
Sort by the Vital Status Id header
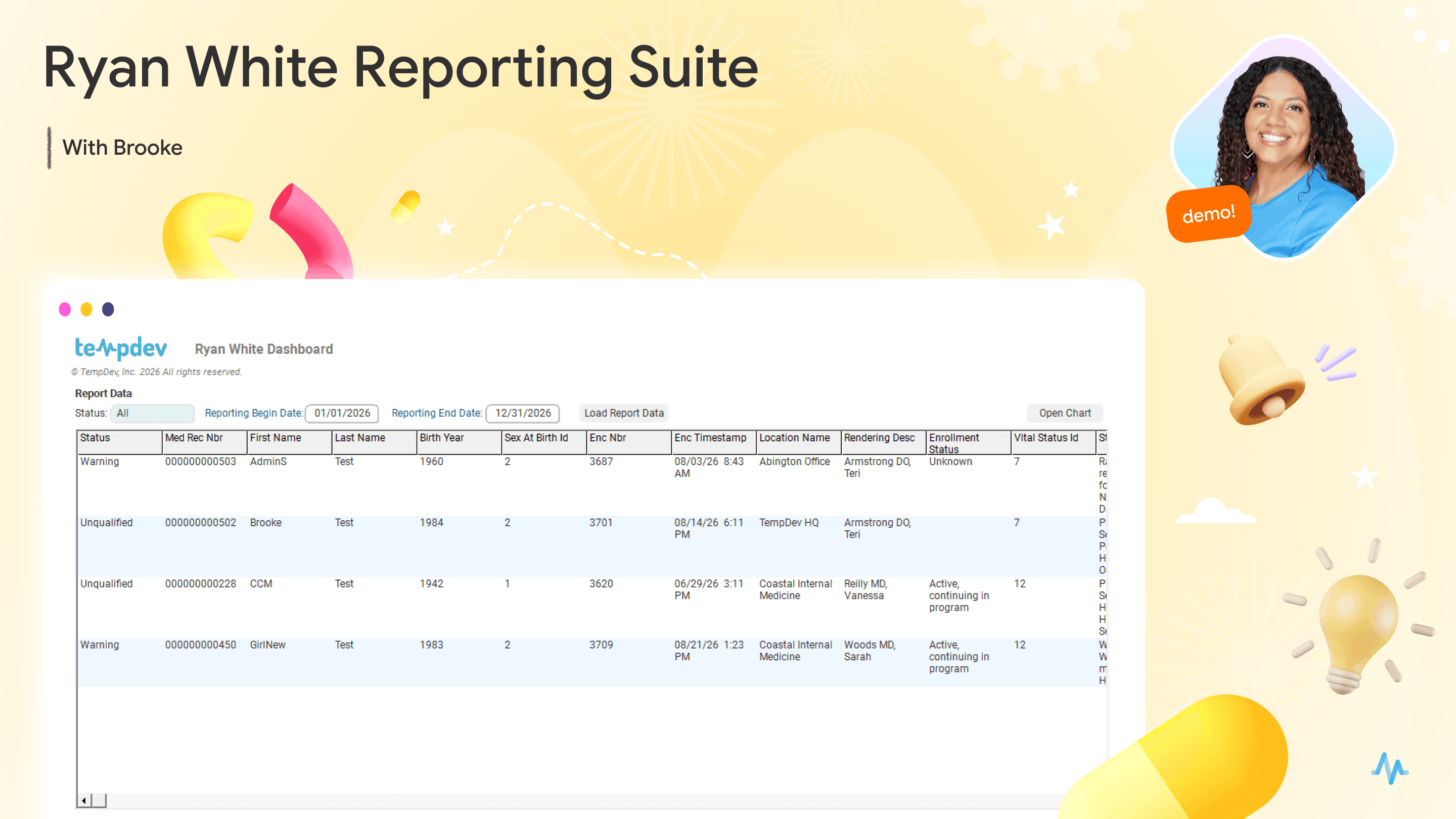(x=1054, y=442)
